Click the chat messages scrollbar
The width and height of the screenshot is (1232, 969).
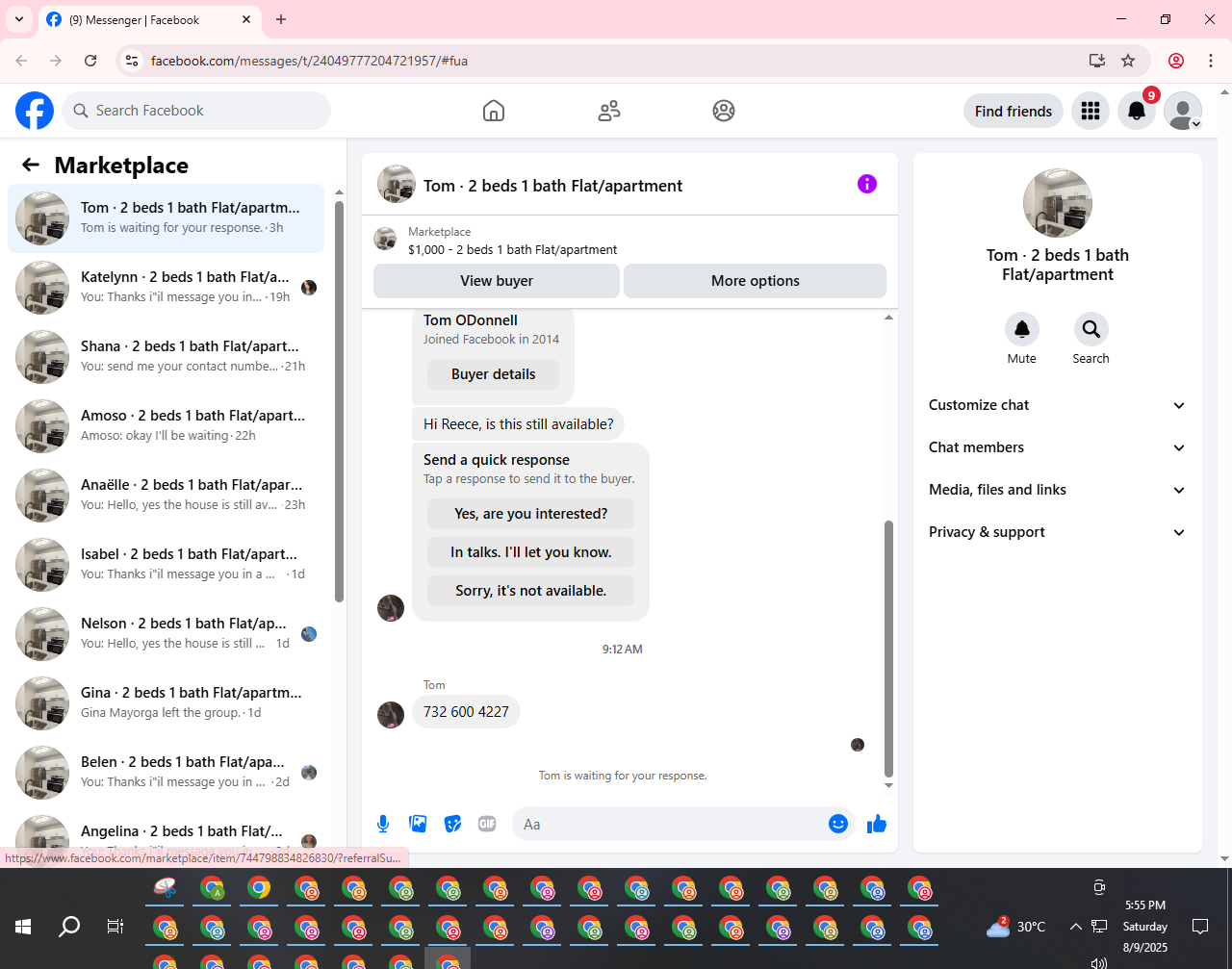888,649
